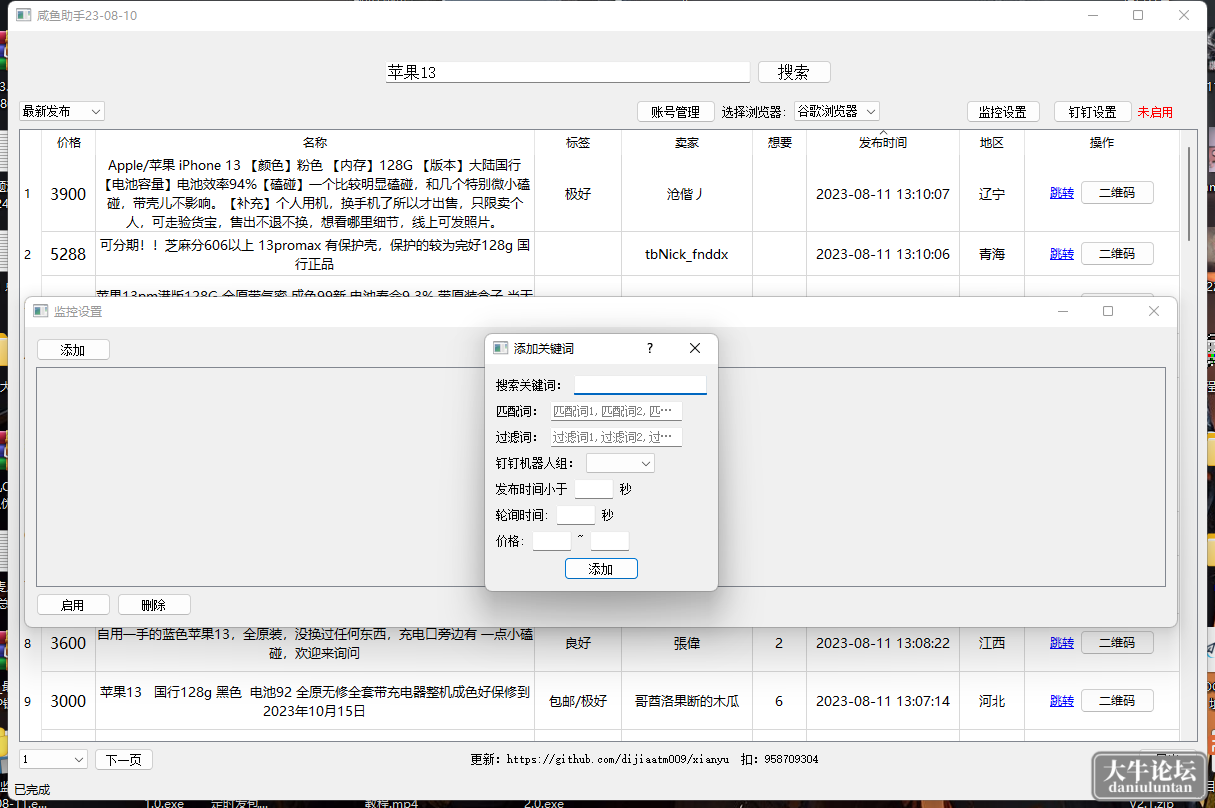Open the 最新发布 sort dropdown
Screen dimensions: 1215x808
tap(62, 111)
